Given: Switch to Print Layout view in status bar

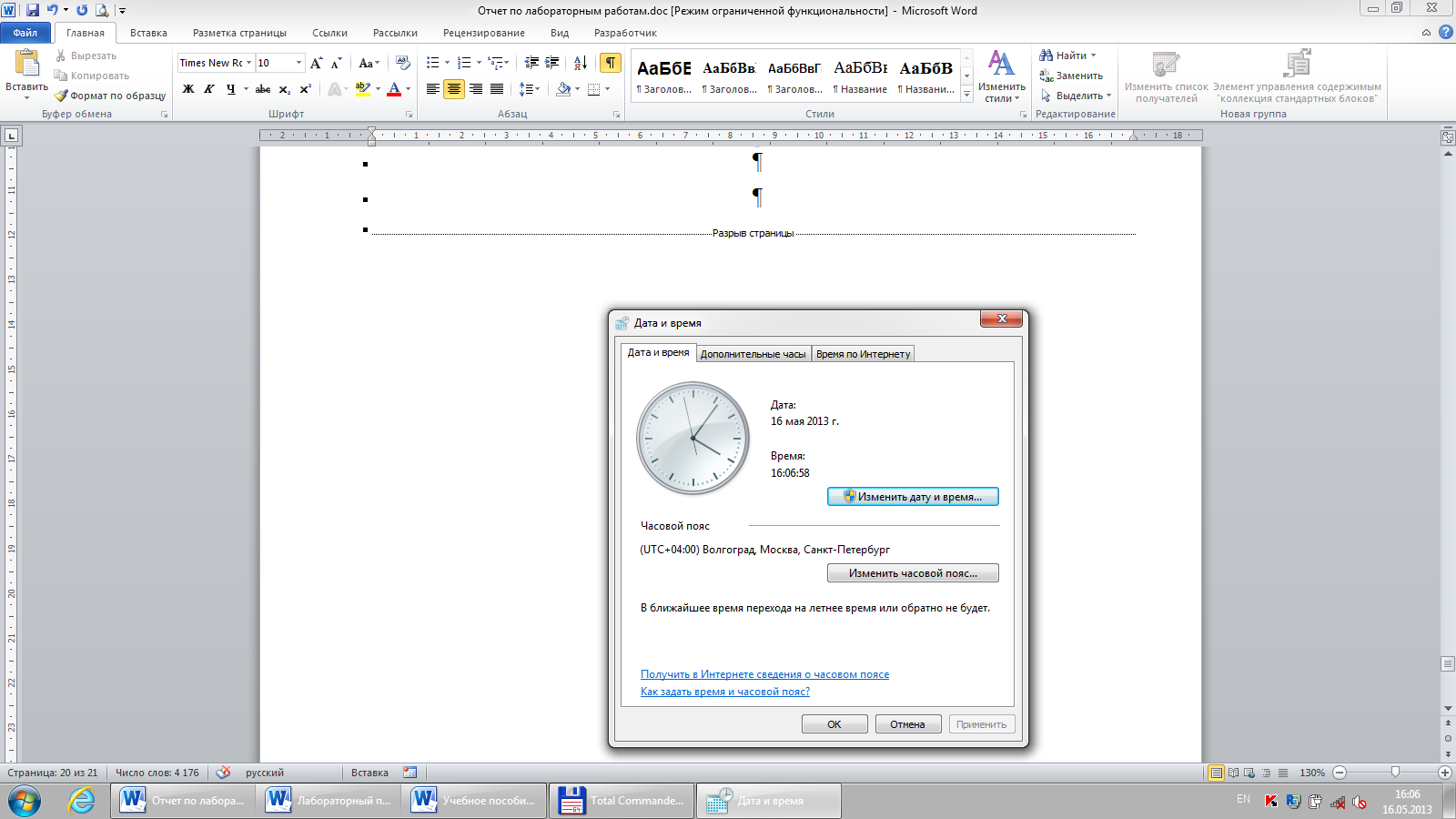Looking at the screenshot, I should click(x=1216, y=773).
